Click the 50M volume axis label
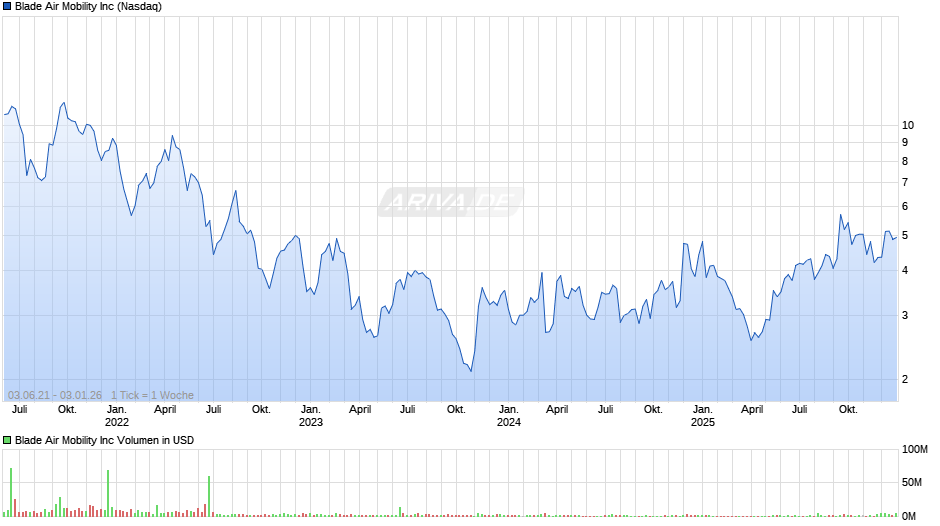940x526 pixels. [912, 482]
